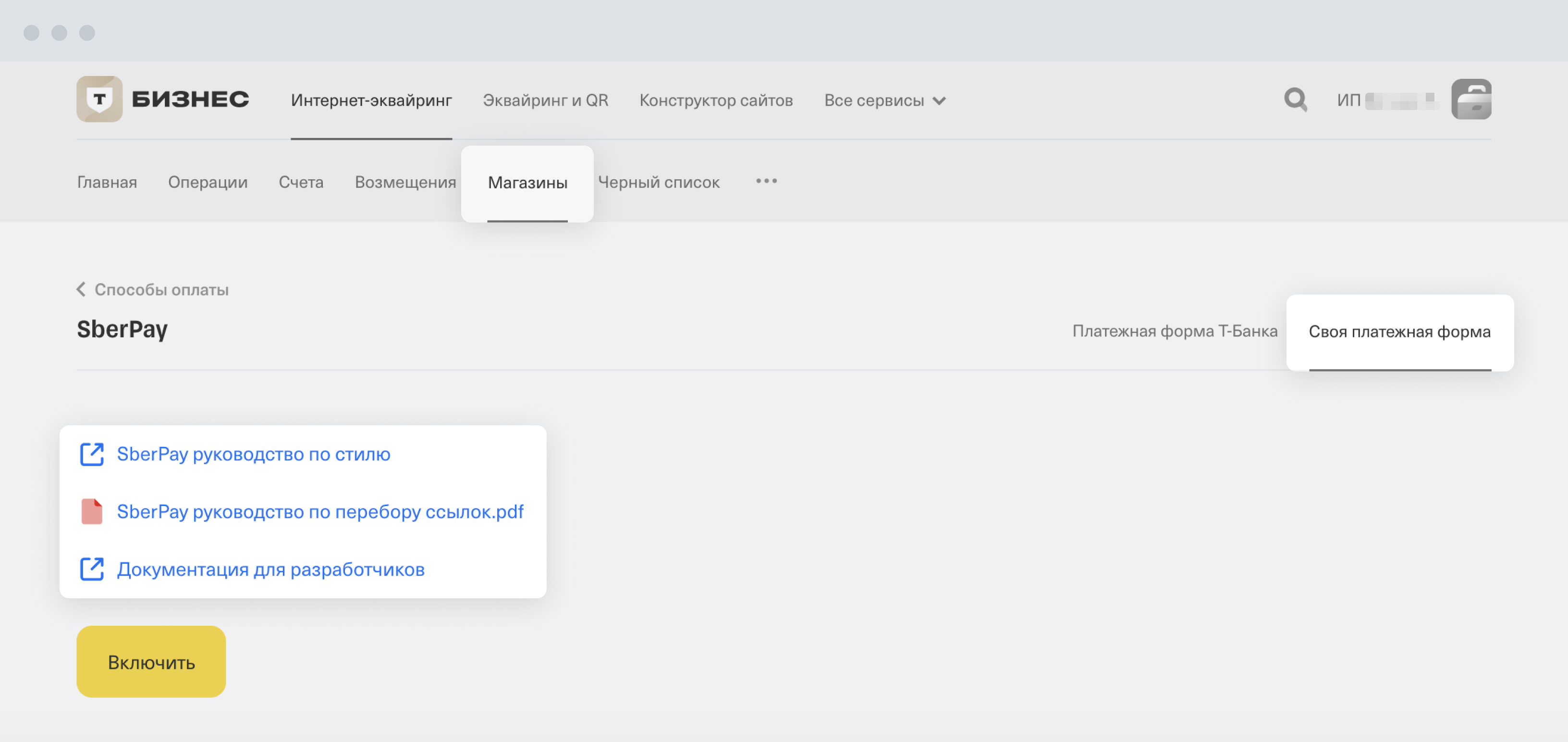Switch to Интернет-эквайринг tab
Screen dimensions: 1568x742
click(x=371, y=100)
